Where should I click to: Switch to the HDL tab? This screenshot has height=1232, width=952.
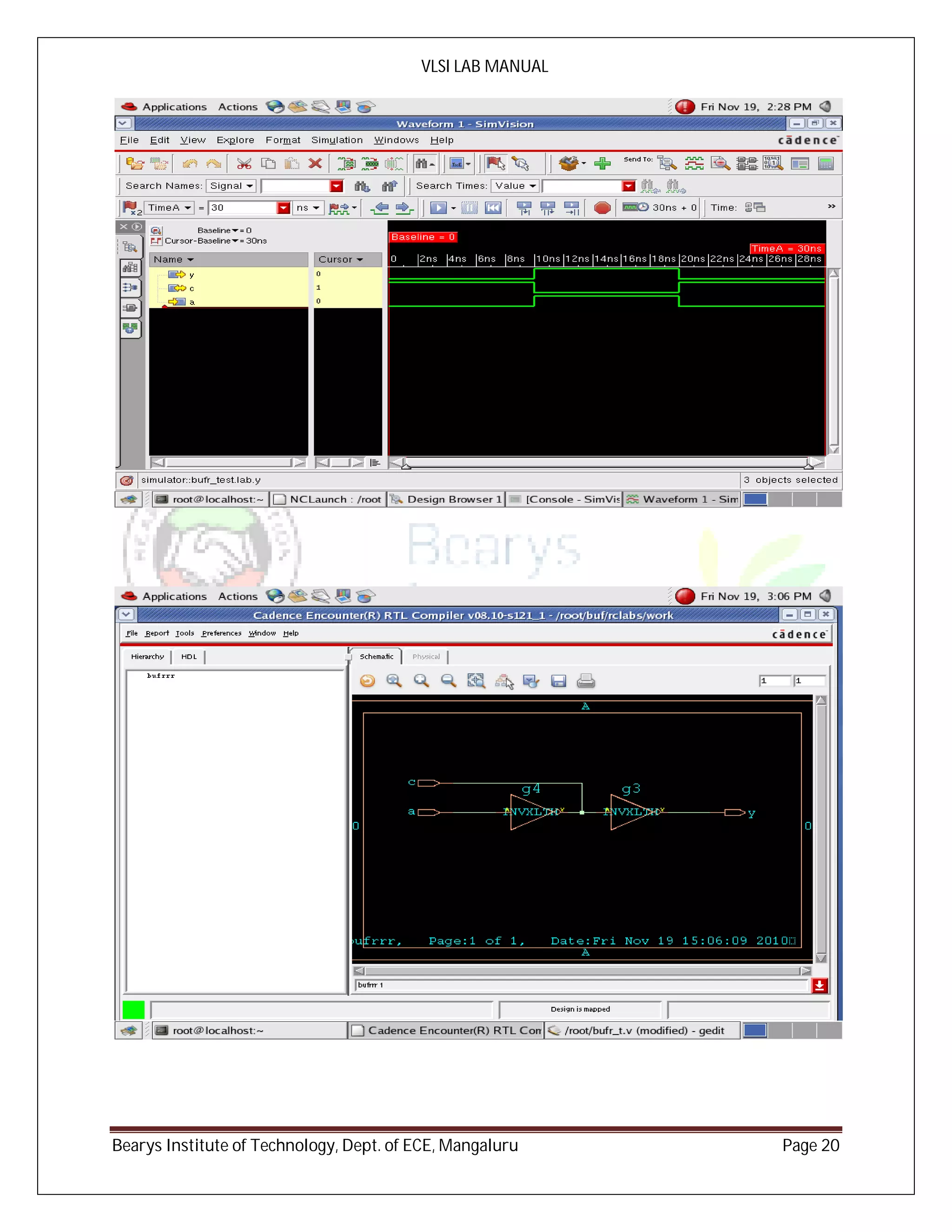189,656
